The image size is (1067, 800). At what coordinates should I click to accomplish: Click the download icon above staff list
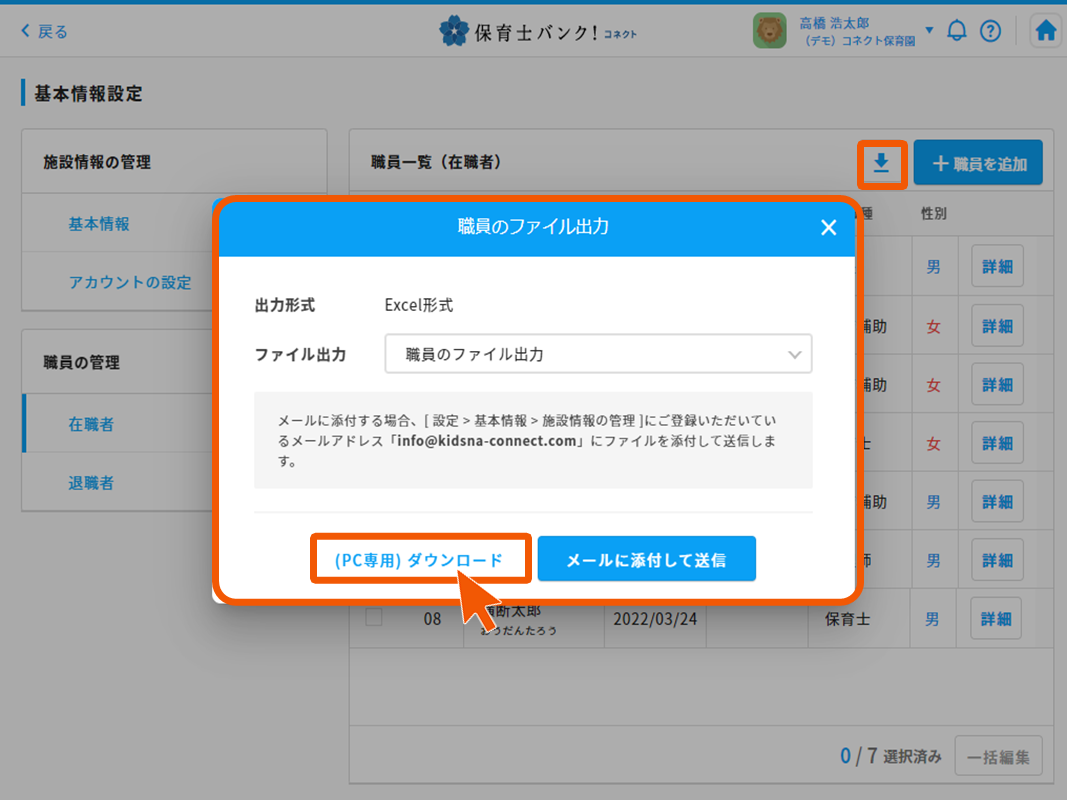point(881,163)
